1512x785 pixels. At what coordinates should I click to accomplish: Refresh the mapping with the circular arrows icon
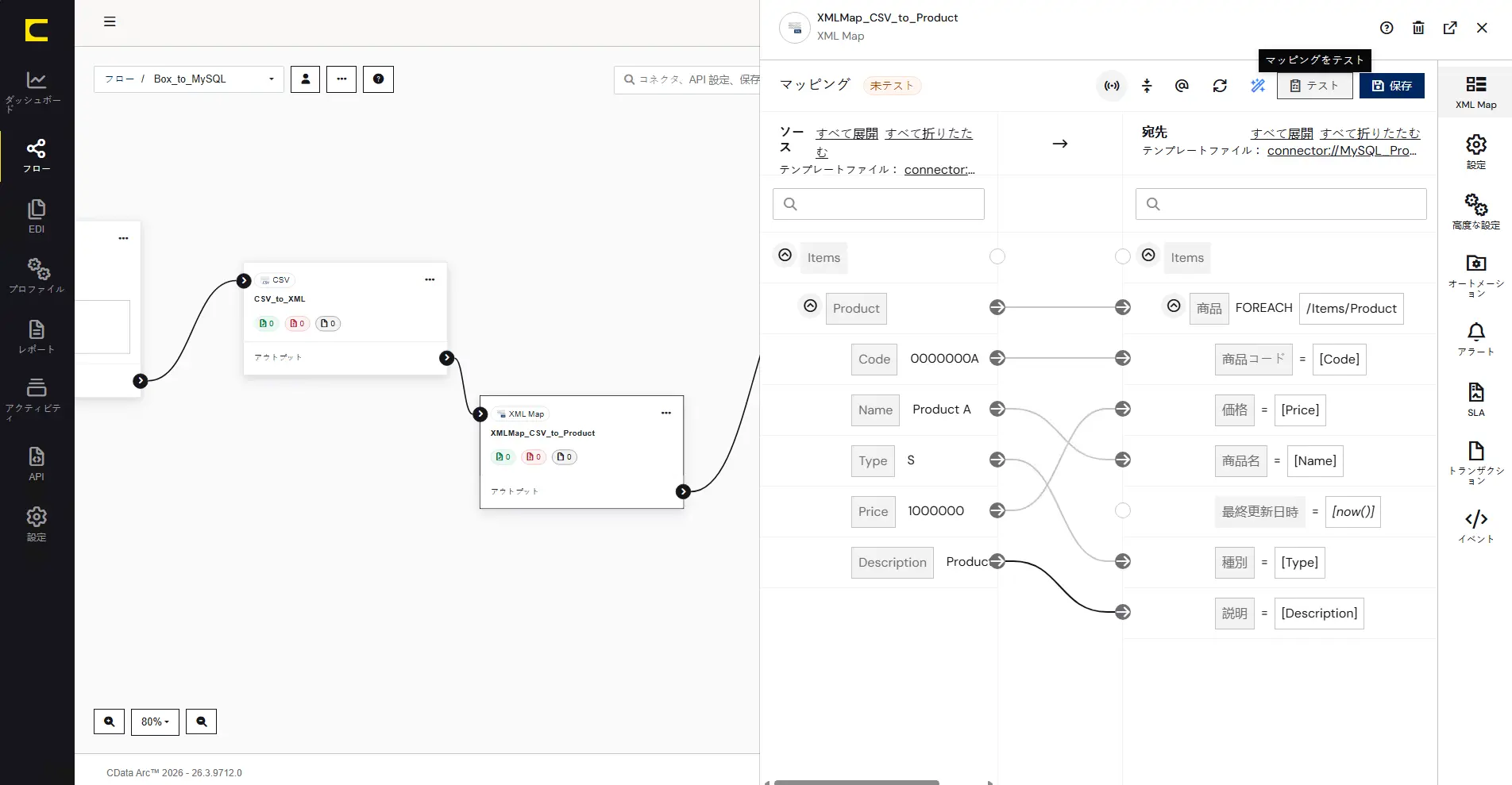click(1220, 86)
